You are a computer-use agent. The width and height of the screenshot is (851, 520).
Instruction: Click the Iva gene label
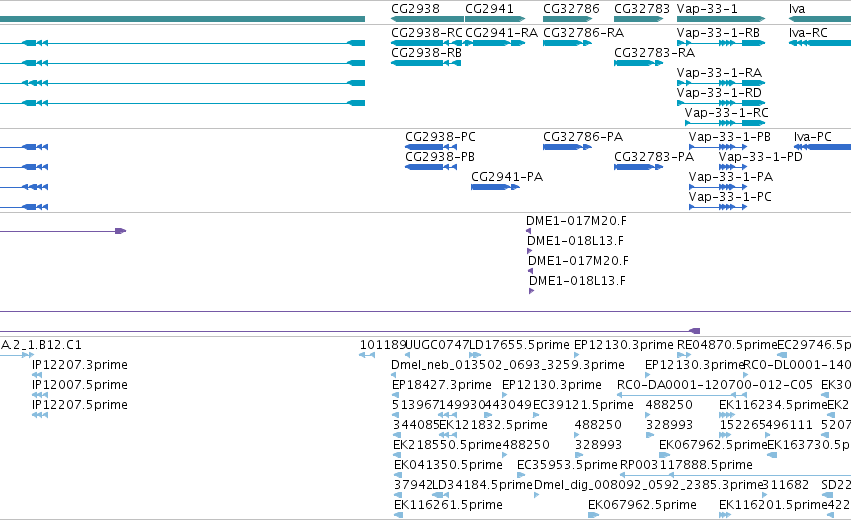tap(797, 9)
